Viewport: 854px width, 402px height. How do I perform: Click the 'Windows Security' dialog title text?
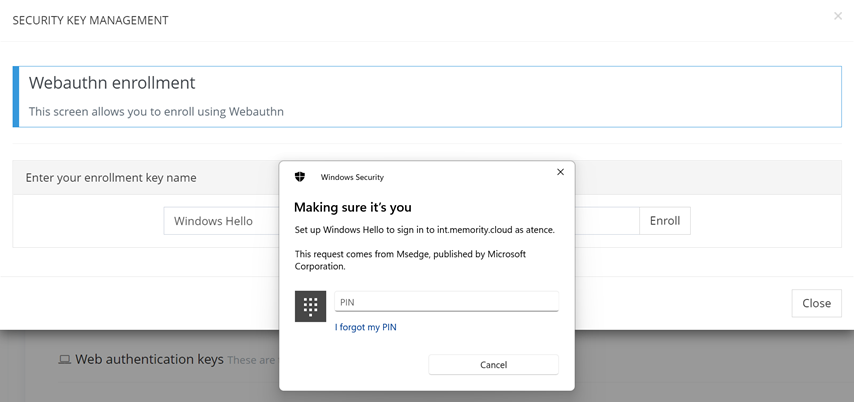tap(352, 177)
